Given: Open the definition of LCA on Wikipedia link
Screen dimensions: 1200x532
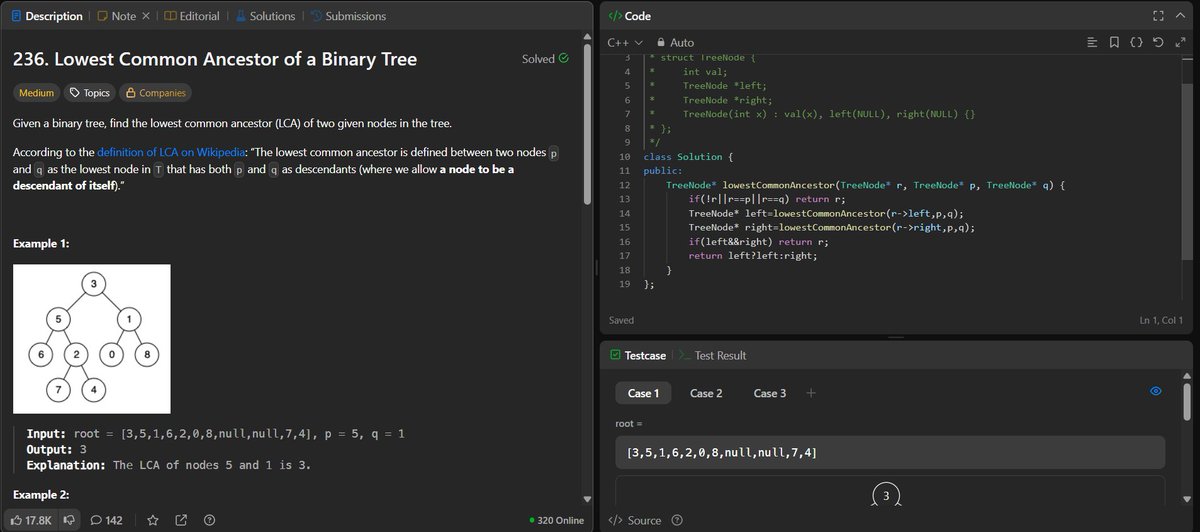Looking at the screenshot, I should [170, 153].
